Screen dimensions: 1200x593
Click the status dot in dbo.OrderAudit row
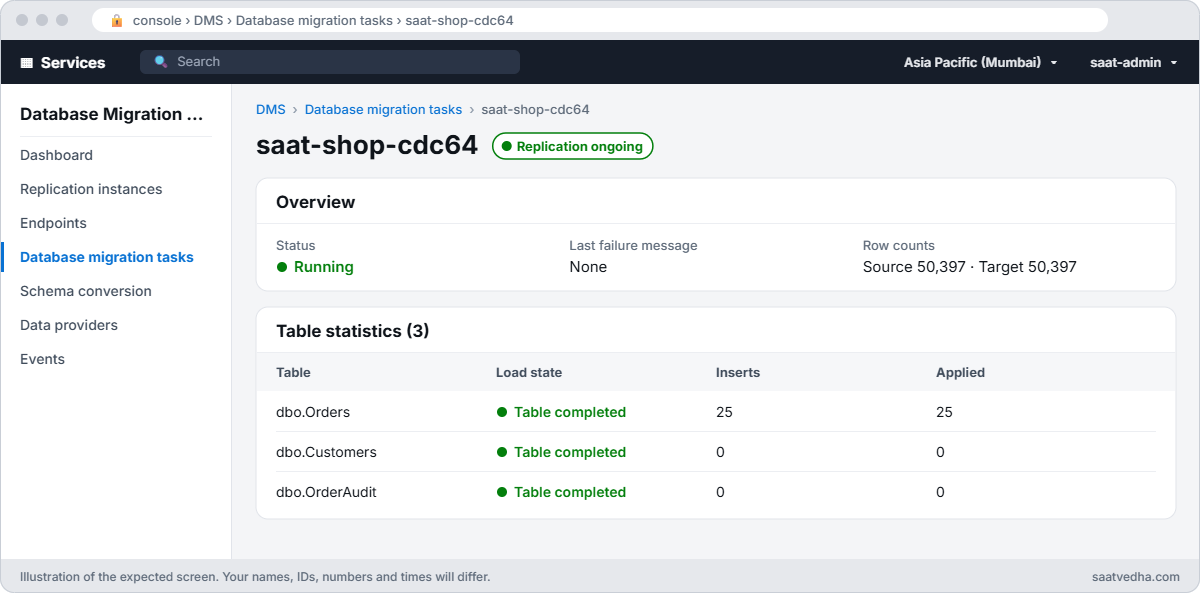click(x=502, y=492)
